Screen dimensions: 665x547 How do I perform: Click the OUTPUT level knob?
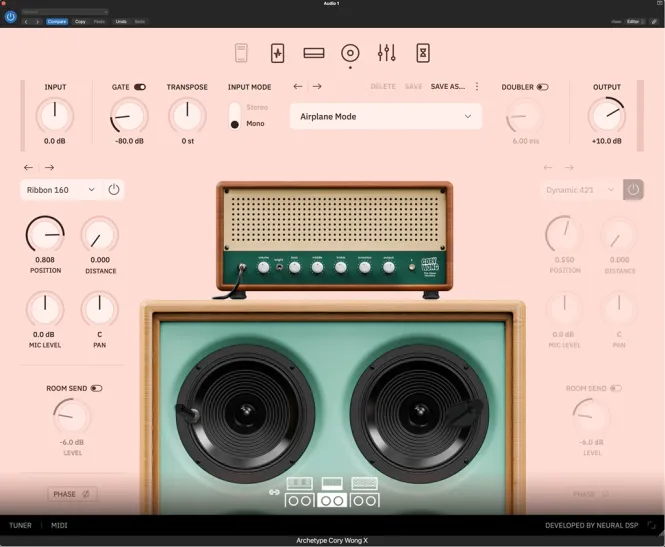607,115
